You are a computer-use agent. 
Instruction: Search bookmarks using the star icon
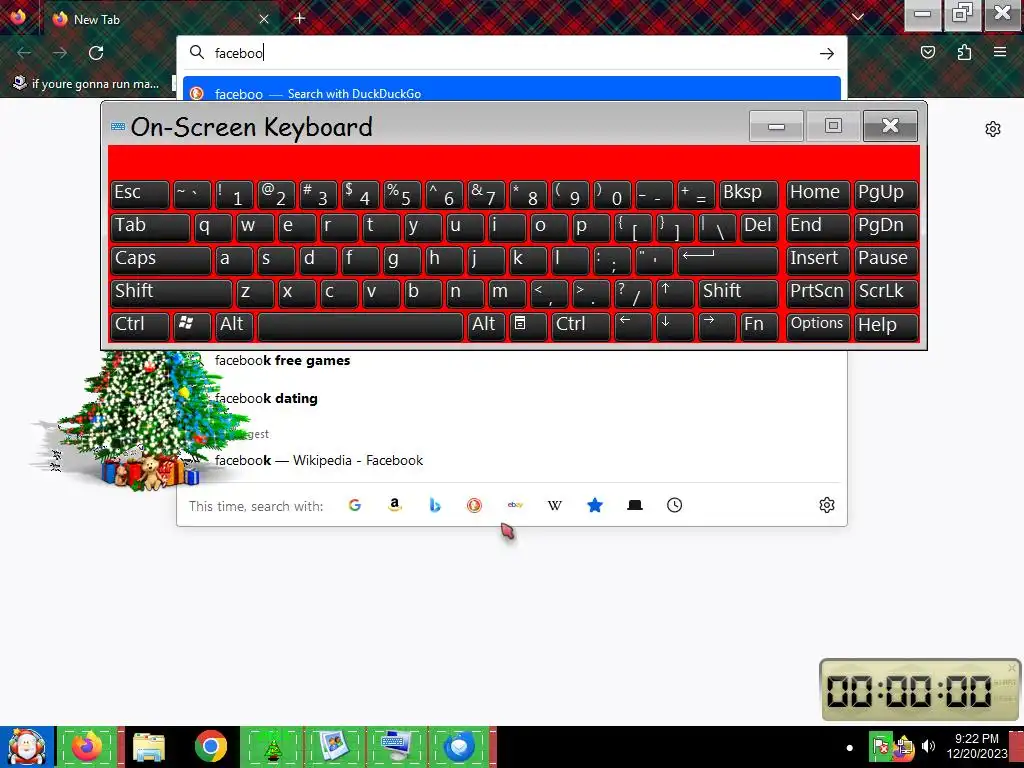pos(594,505)
